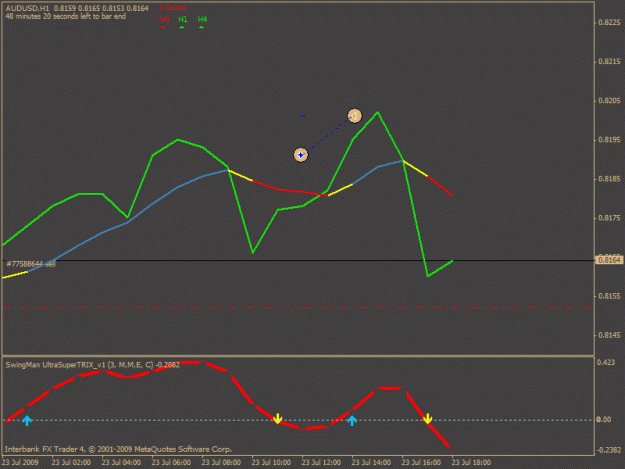Click the 0.00 indicator scale value

tap(604, 419)
